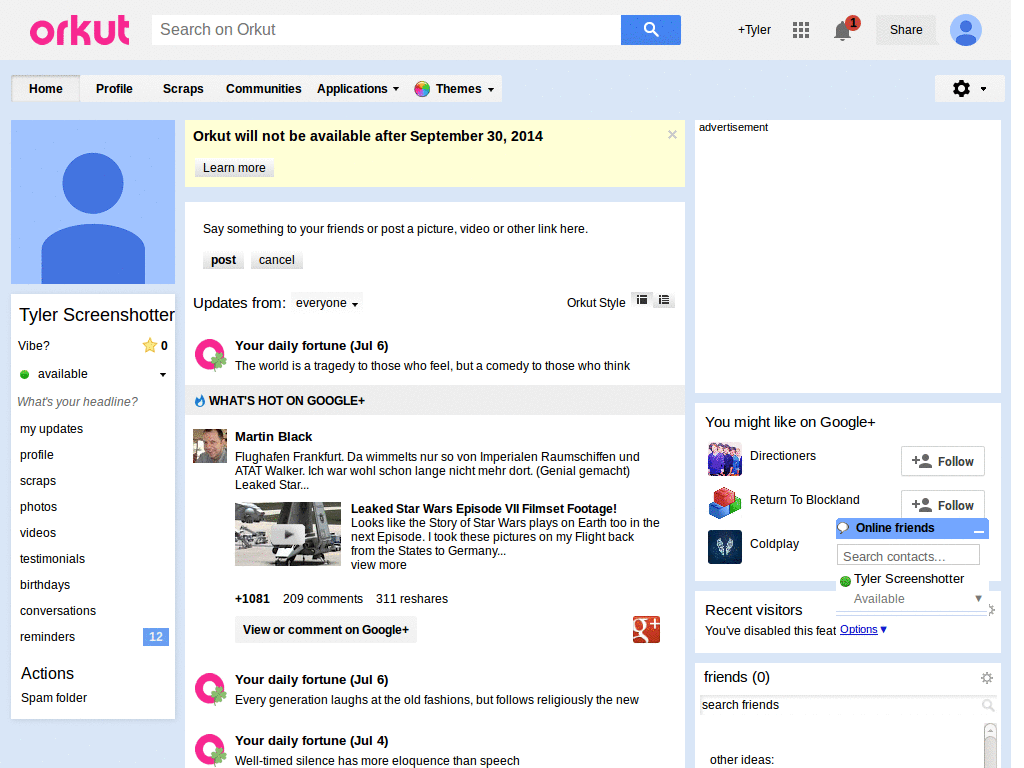Open birthdays in sidebar
1024x768 pixels.
pyautogui.click(x=45, y=585)
